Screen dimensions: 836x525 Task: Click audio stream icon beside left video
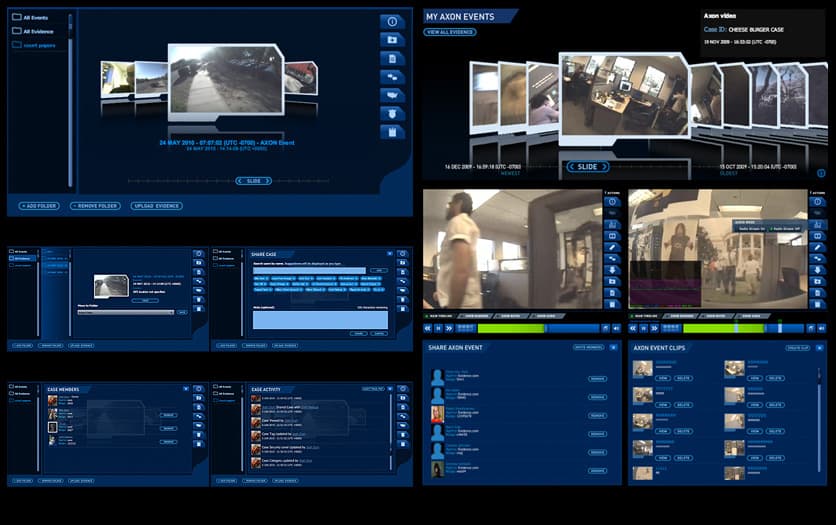612,224
